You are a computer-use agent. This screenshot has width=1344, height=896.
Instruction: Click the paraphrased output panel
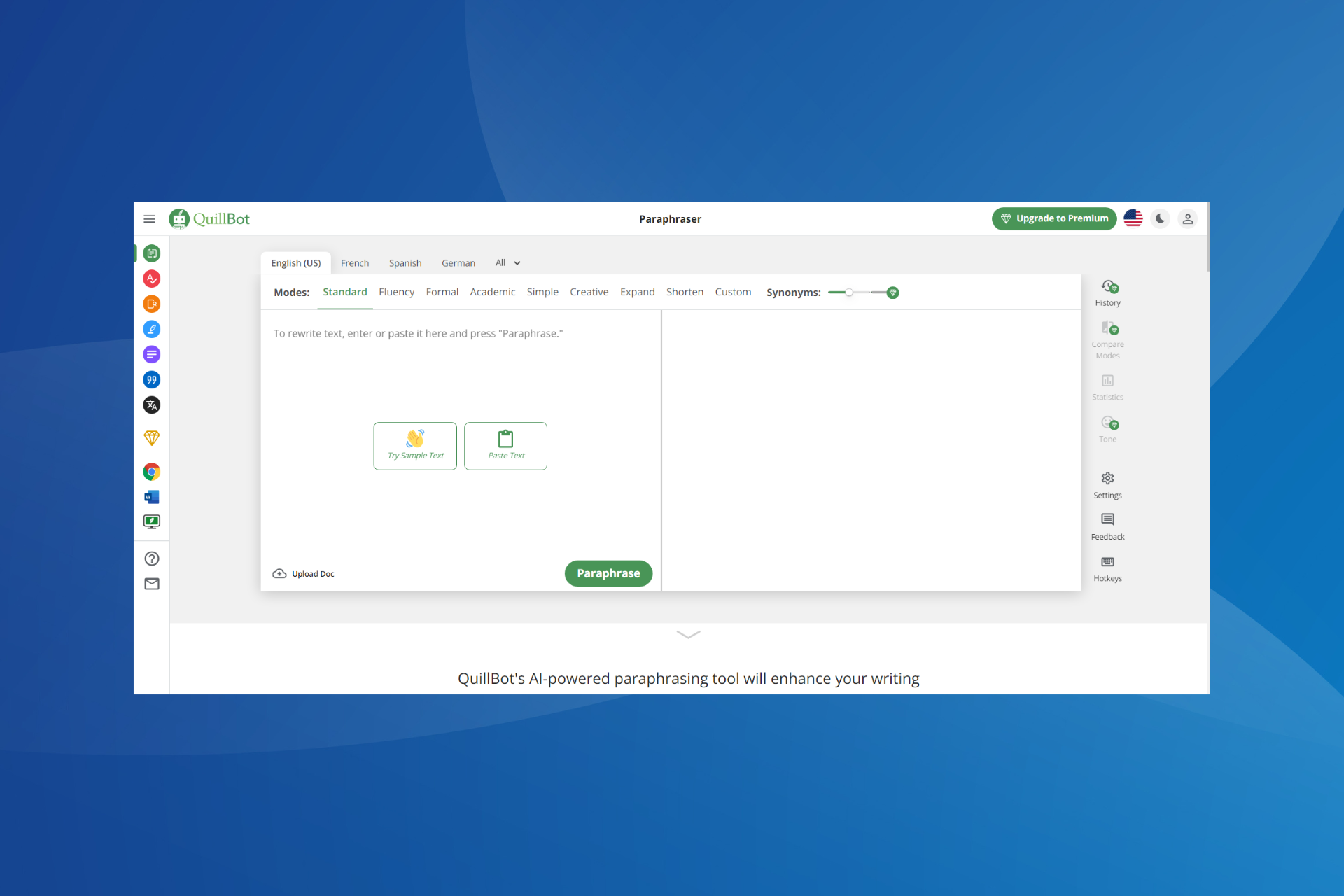coord(871,450)
